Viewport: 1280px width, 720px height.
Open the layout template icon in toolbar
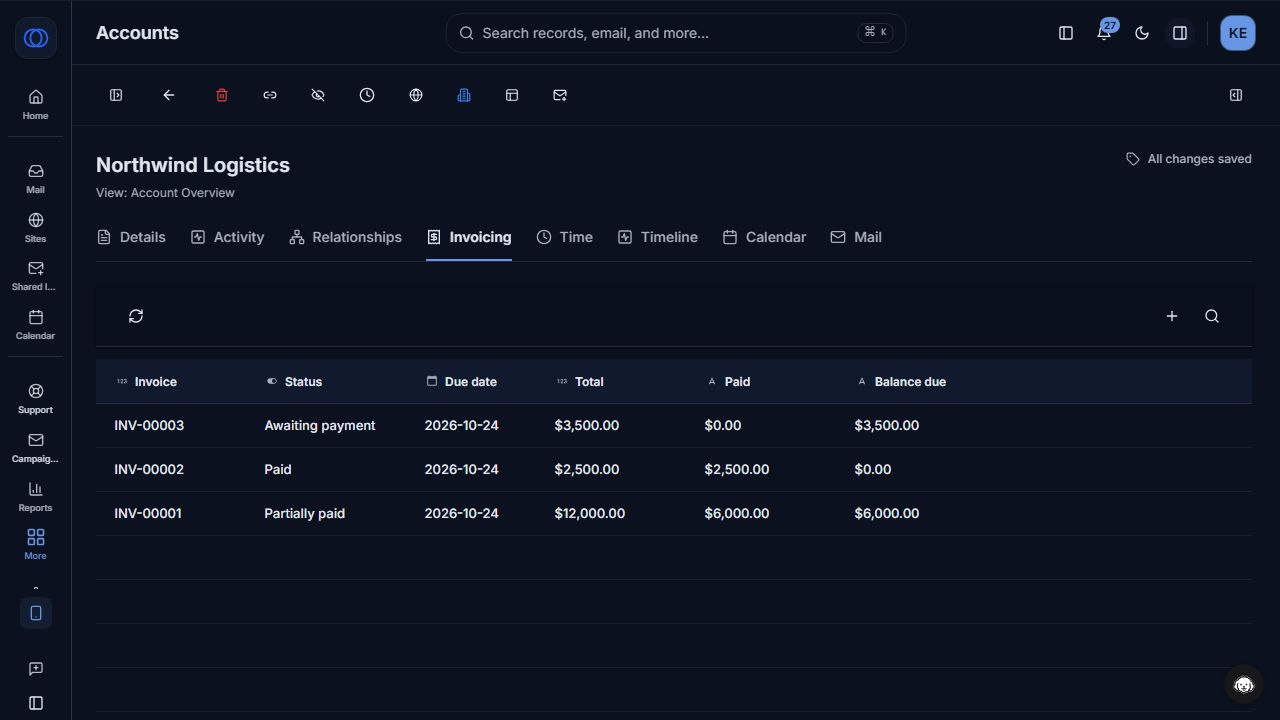pyautogui.click(x=512, y=95)
